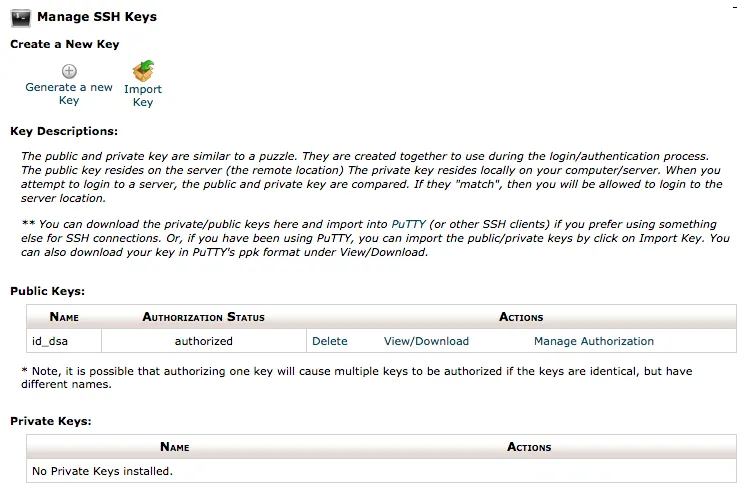
Task: Follow the PuTTY hyperlink in the description
Action: coord(408,224)
